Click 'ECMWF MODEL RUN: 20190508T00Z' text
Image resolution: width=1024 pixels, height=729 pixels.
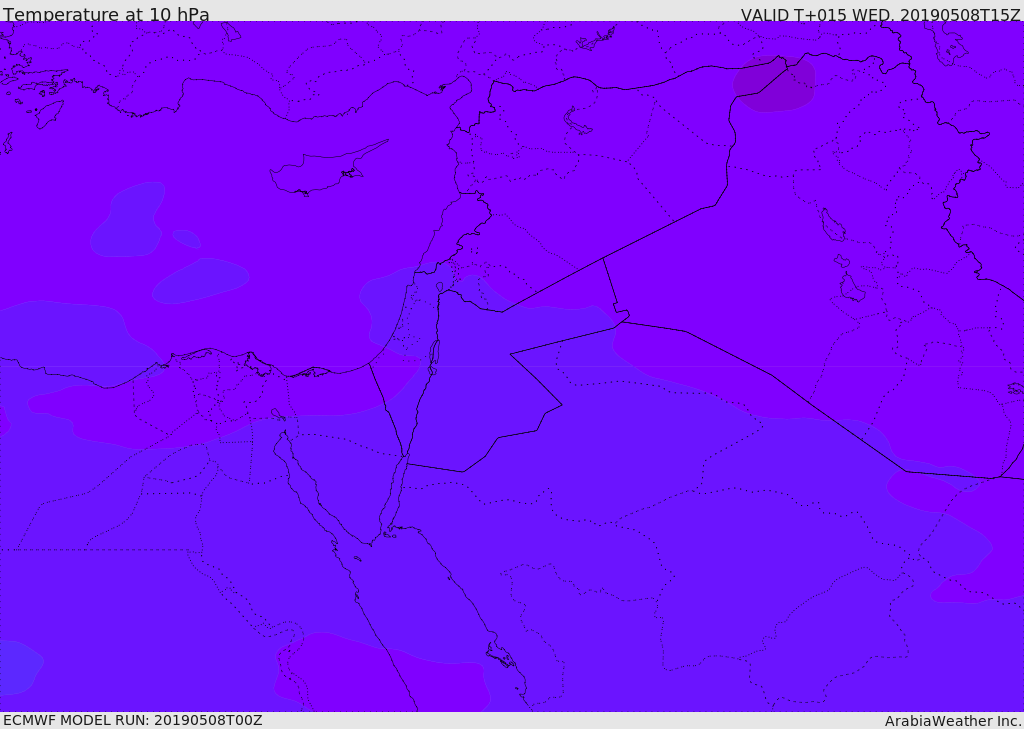point(133,720)
